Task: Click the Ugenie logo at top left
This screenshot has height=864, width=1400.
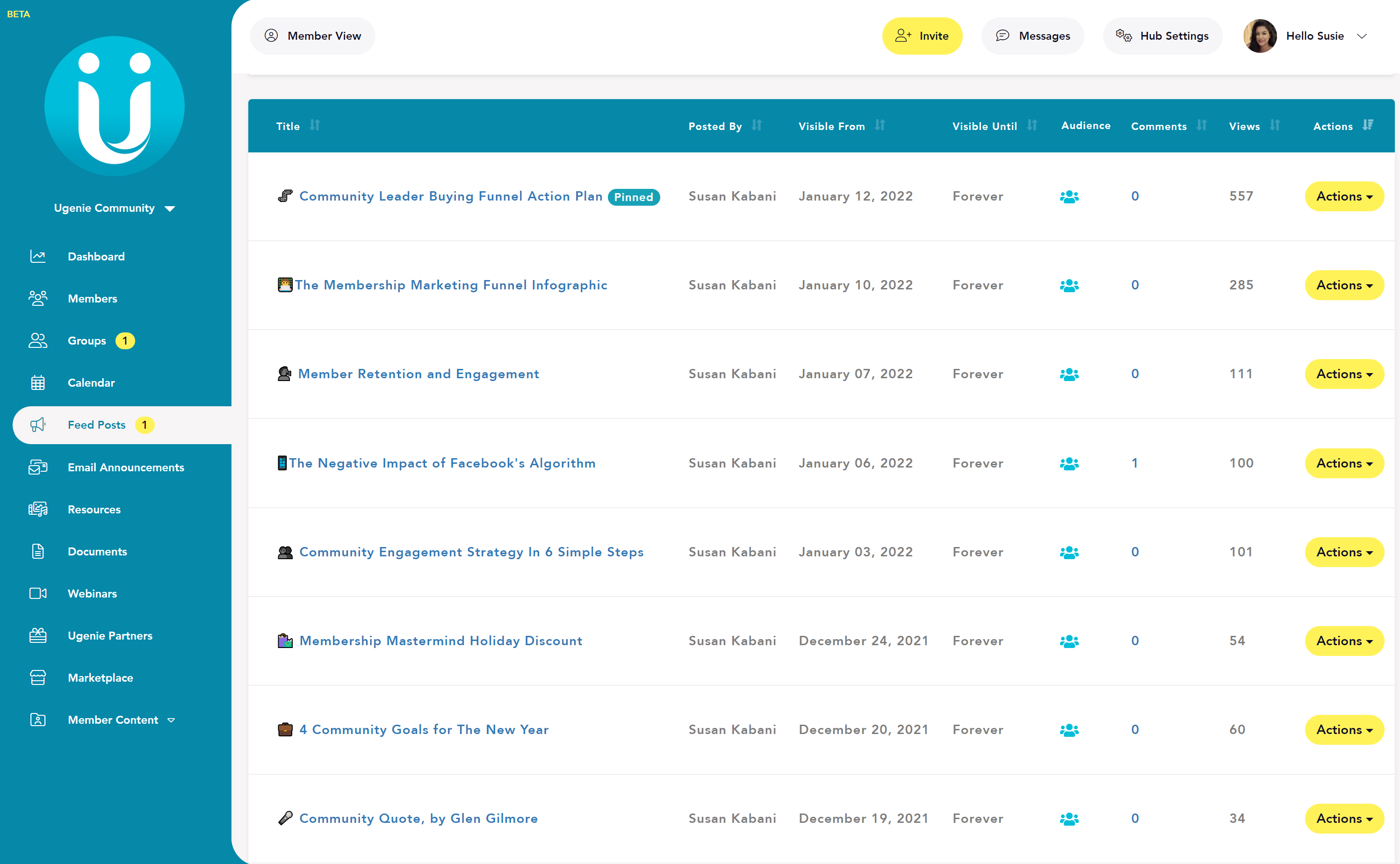Action: pyautogui.click(x=114, y=106)
